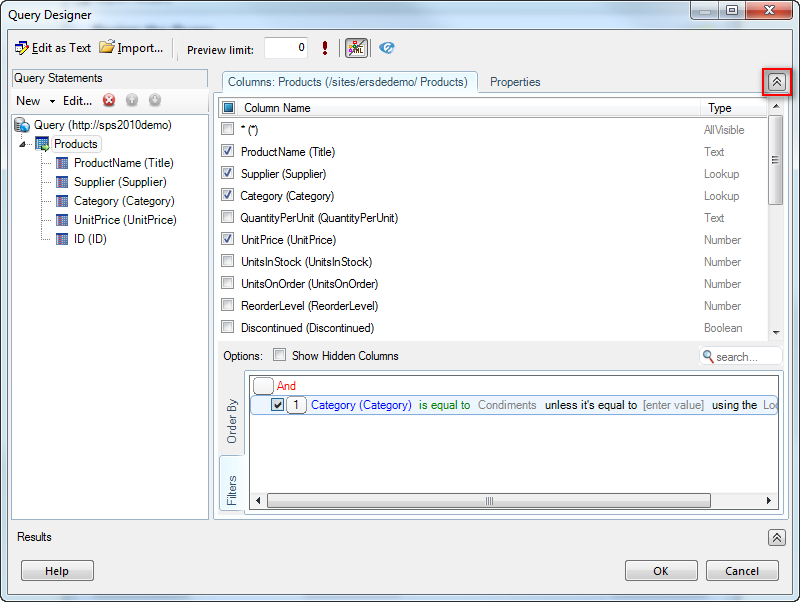Image resolution: width=800 pixels, height=602 pixels.
Task: Collapse the columns panel with double-chevron
Action: click(x=777, y=82)
